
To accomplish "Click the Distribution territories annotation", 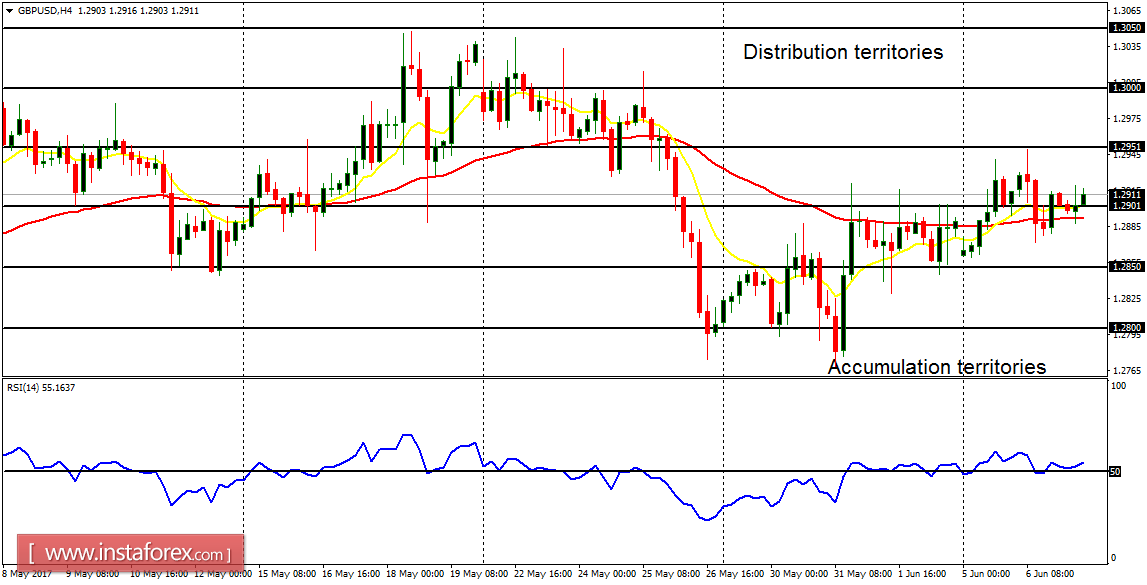I will coord(843,52).
